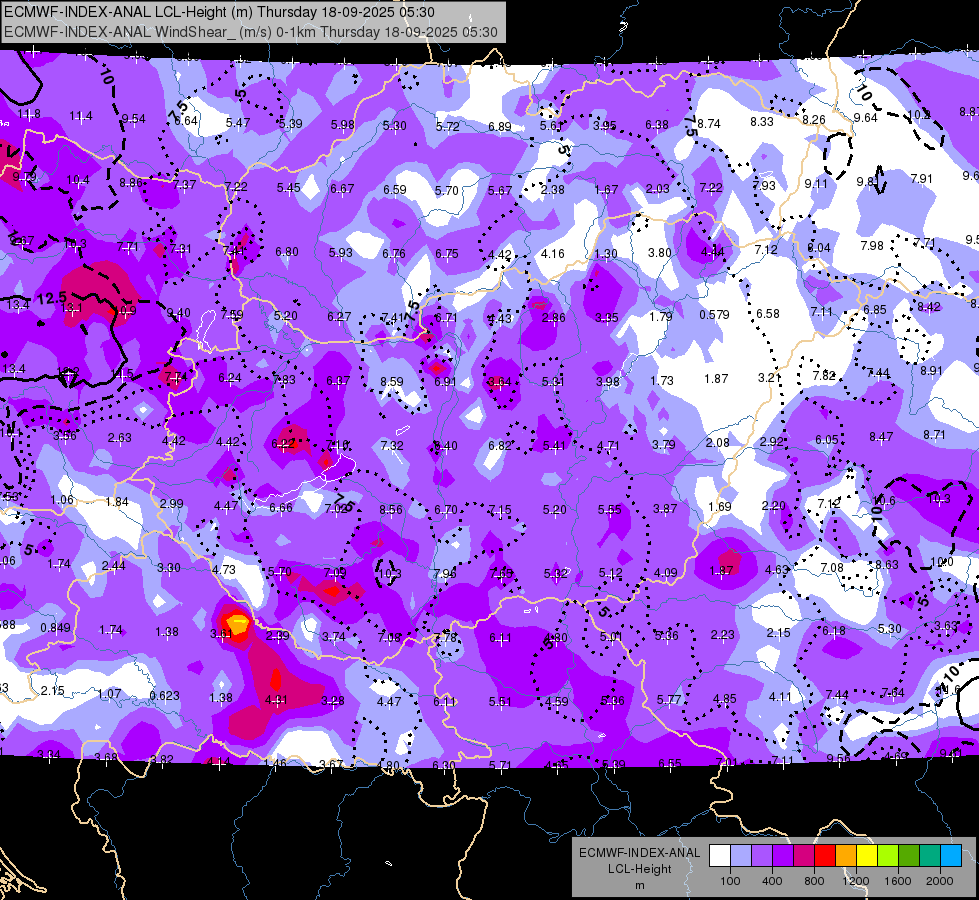Image resolution: width=979 pixels, height=900 pixels.
Task: Click the grid value 11.4
Action: pos(81,116)
